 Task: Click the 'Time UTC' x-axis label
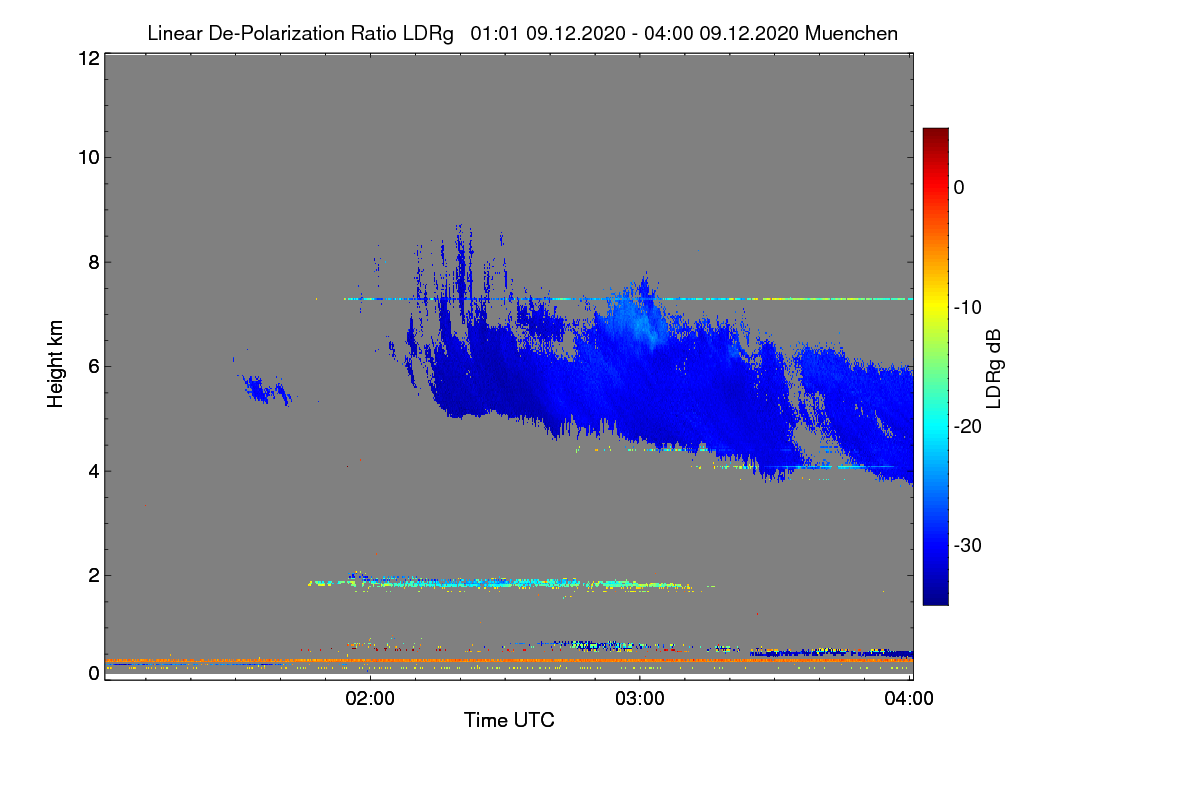[509, 720]
